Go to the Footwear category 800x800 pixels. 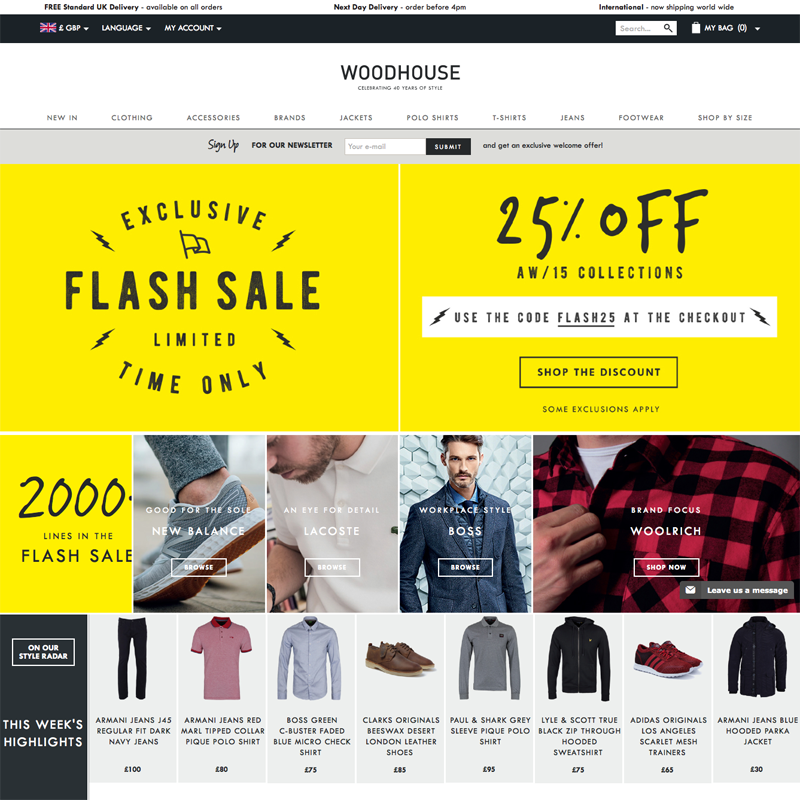(x=641, y=117)
